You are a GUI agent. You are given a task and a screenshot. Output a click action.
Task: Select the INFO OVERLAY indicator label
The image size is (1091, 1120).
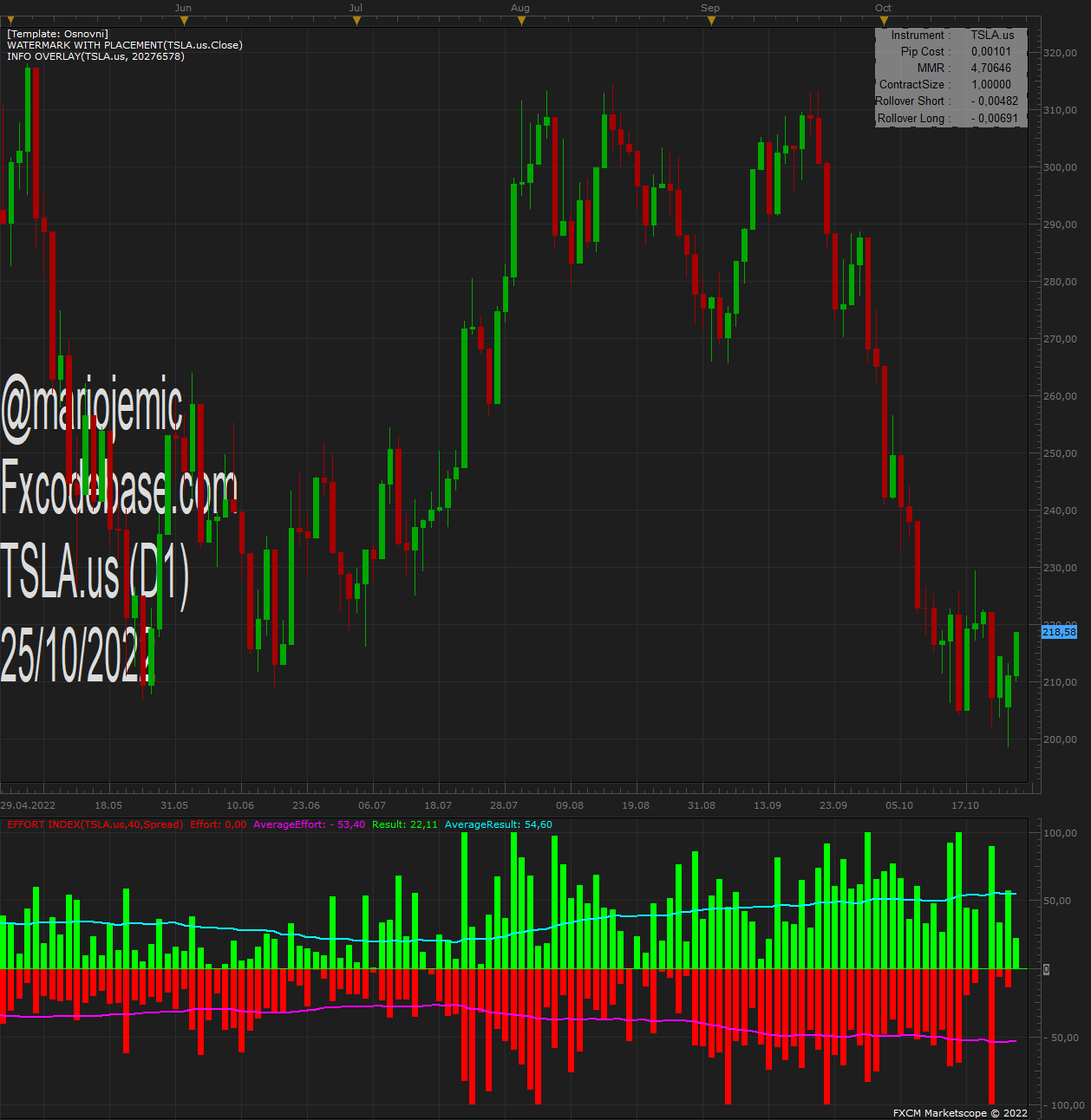tap(95, 56)
